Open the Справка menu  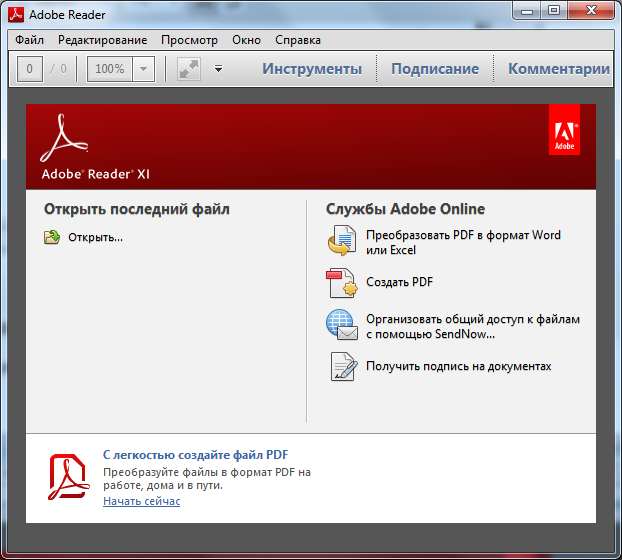pos(298,40)
